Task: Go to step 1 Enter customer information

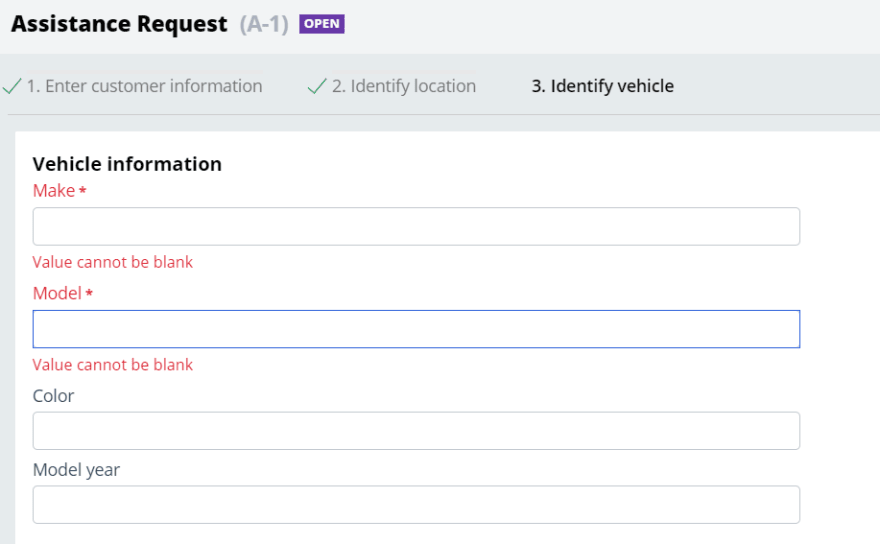Action: [x=144, y=86]
